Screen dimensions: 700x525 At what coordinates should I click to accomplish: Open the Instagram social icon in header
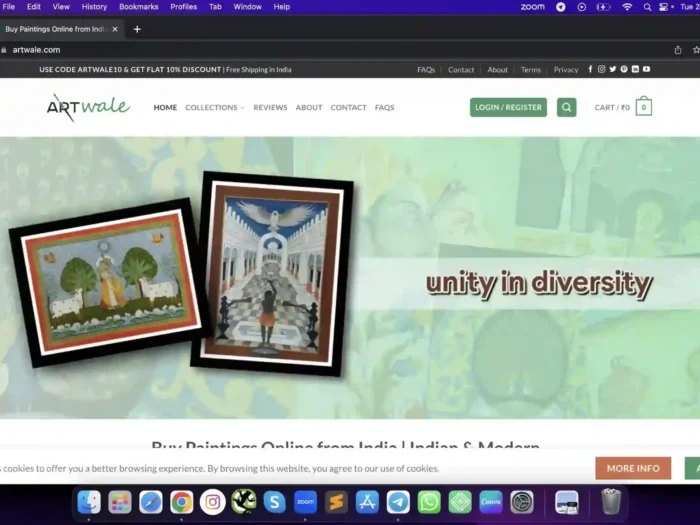tap(601, 69)
